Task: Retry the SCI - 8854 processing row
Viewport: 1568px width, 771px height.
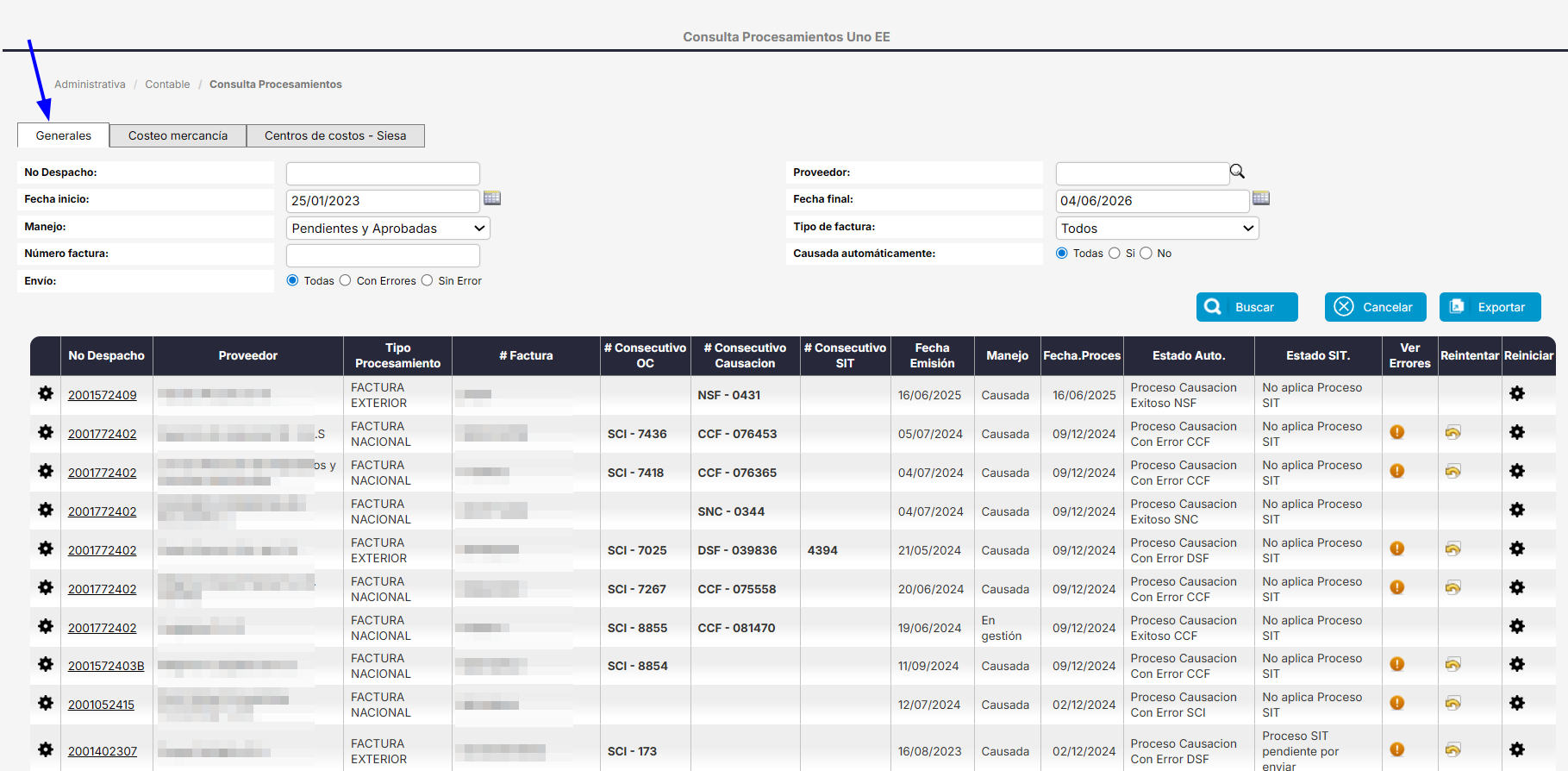Action: 1452,665
